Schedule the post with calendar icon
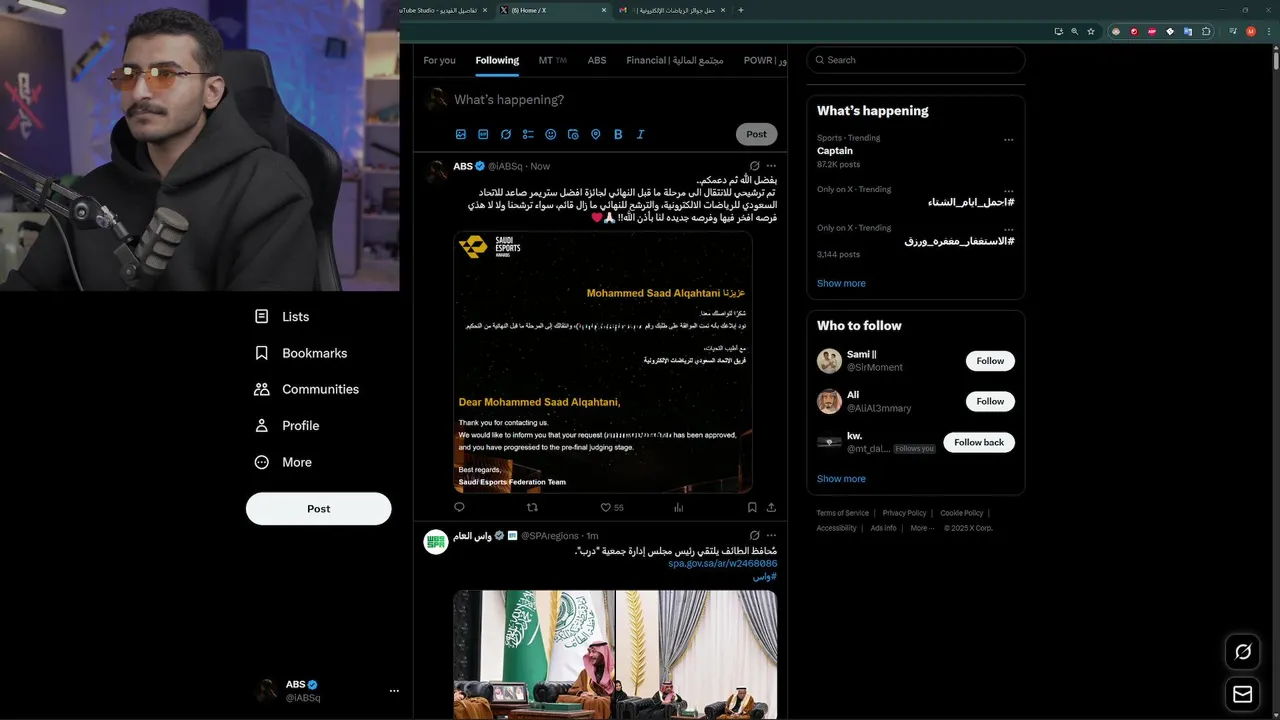1280x720 pixels. pos(573,134)
